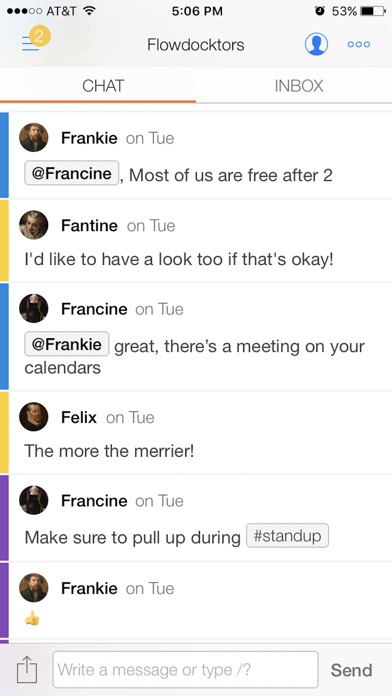
Task: Tap the @Frankie mention tag
Action: click(x=67, y=344)
